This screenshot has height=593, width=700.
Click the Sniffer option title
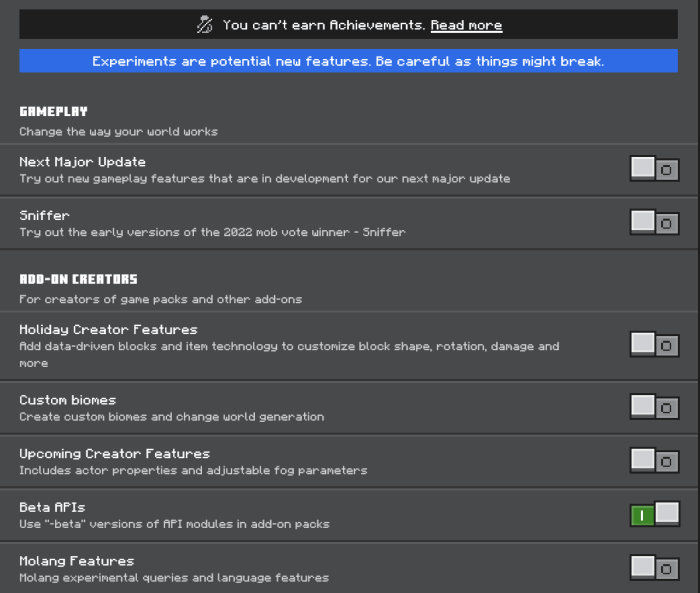tap(44, 215)
